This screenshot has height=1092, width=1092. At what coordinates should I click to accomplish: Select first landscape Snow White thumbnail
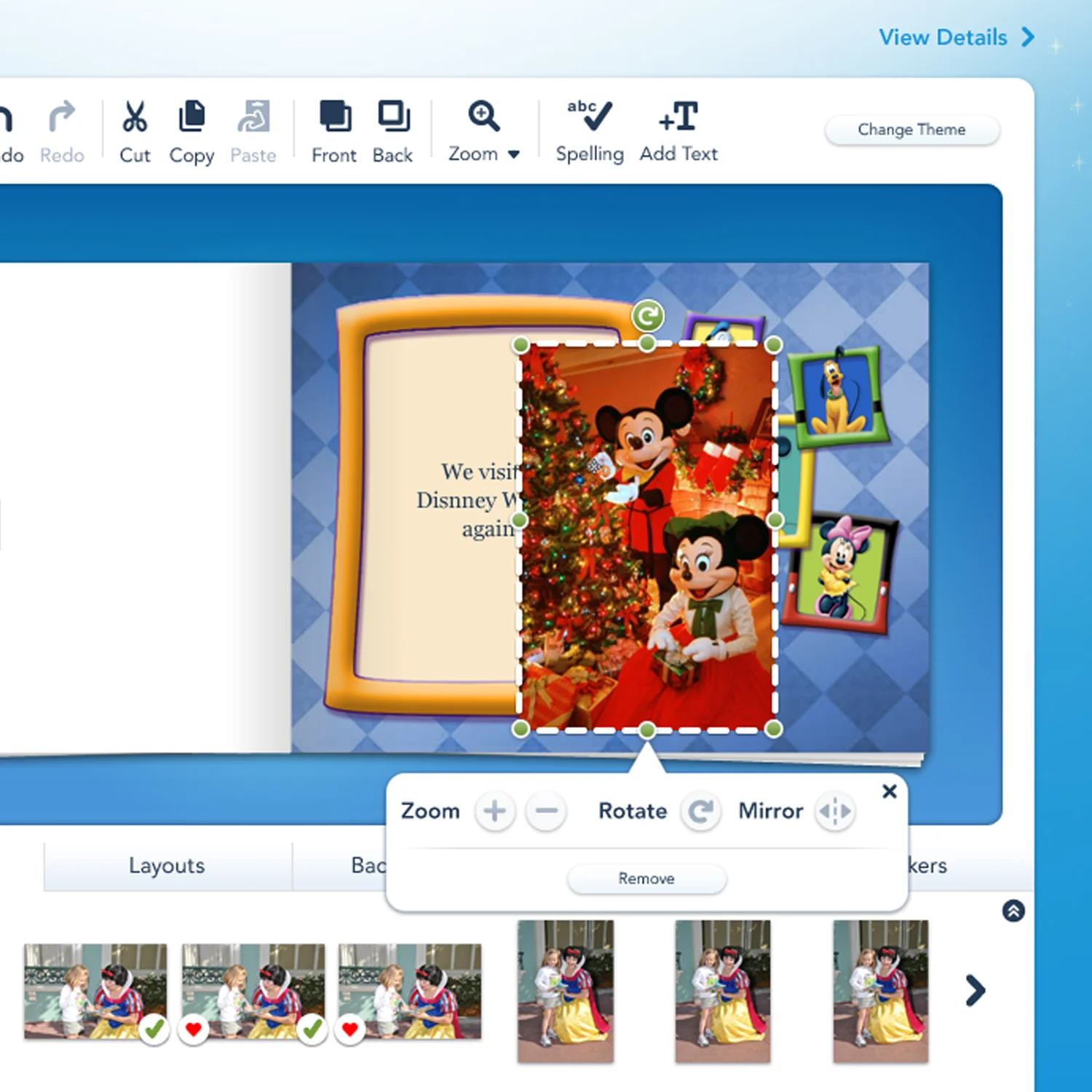coord(95,991)
